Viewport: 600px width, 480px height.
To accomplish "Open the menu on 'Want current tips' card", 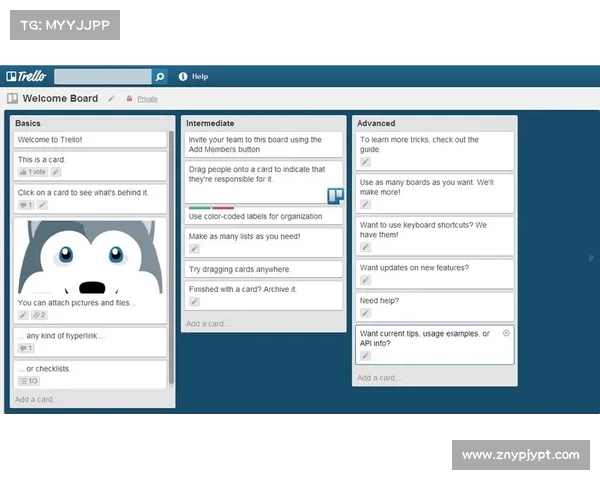I will (x=506, y=333).
